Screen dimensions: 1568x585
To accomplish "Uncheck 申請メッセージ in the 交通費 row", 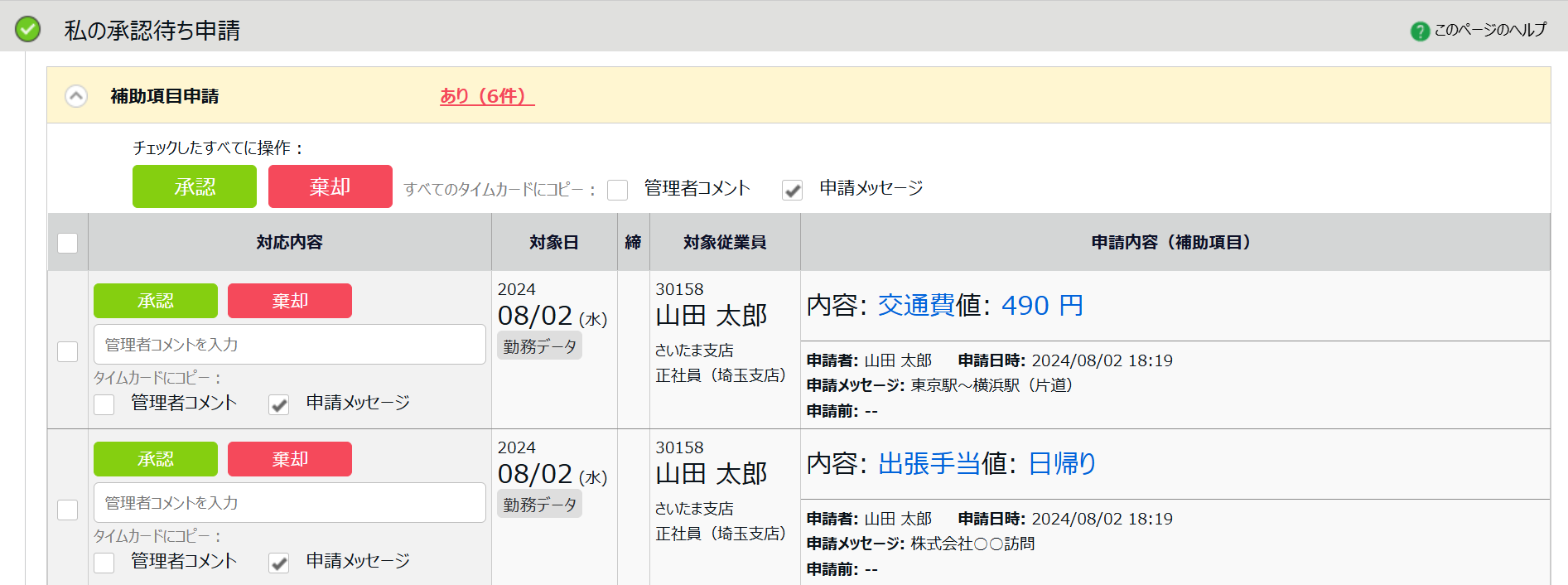I will click(279, 405).
